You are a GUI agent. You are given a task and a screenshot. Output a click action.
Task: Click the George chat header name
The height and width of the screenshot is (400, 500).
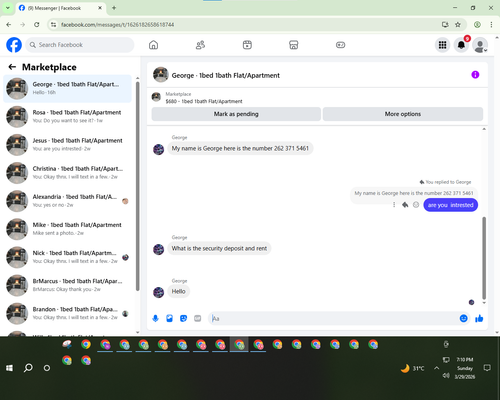[226, 76]
